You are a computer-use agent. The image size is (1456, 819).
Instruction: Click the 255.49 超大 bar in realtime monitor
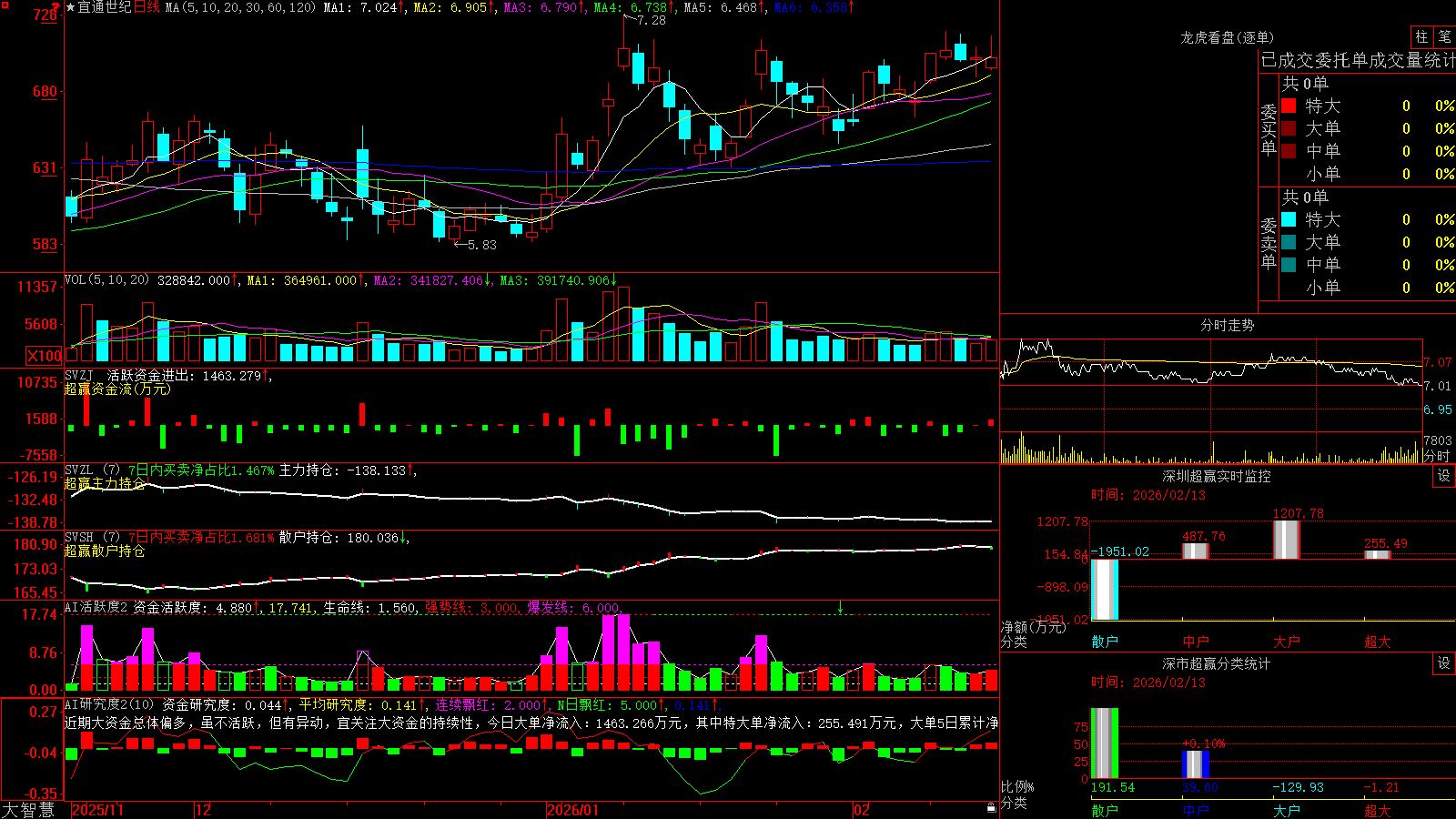[1377, 554]
